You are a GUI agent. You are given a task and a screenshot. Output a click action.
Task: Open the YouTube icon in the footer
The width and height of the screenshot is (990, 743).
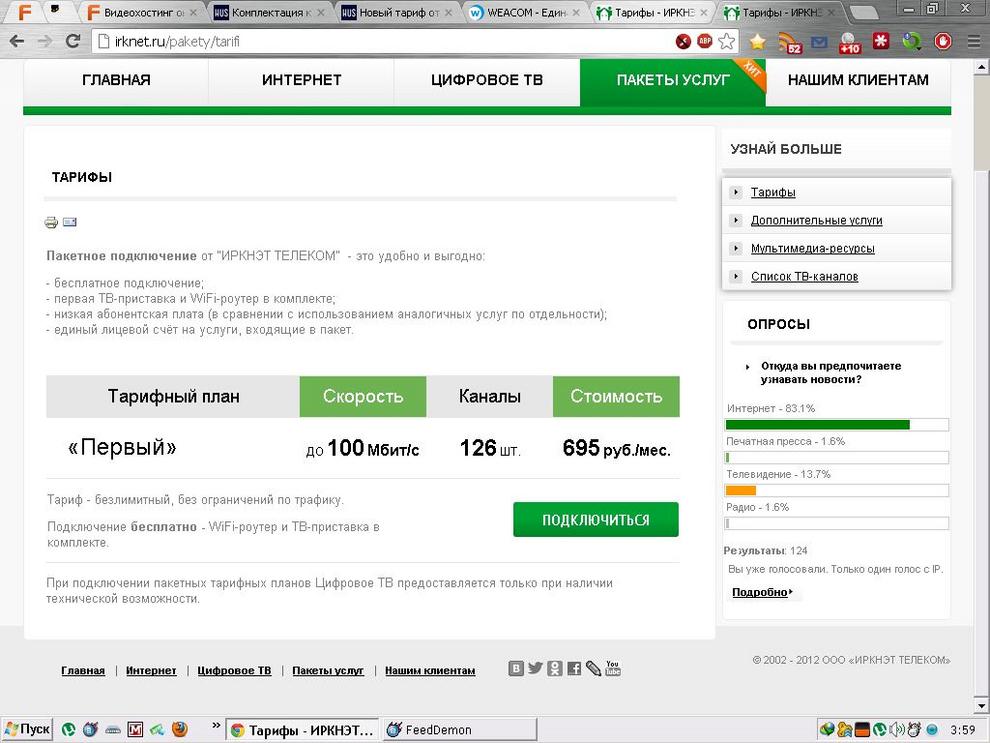pos(612,668)
